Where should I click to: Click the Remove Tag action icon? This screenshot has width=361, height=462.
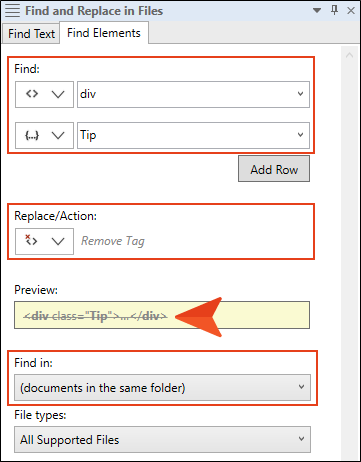31,240
